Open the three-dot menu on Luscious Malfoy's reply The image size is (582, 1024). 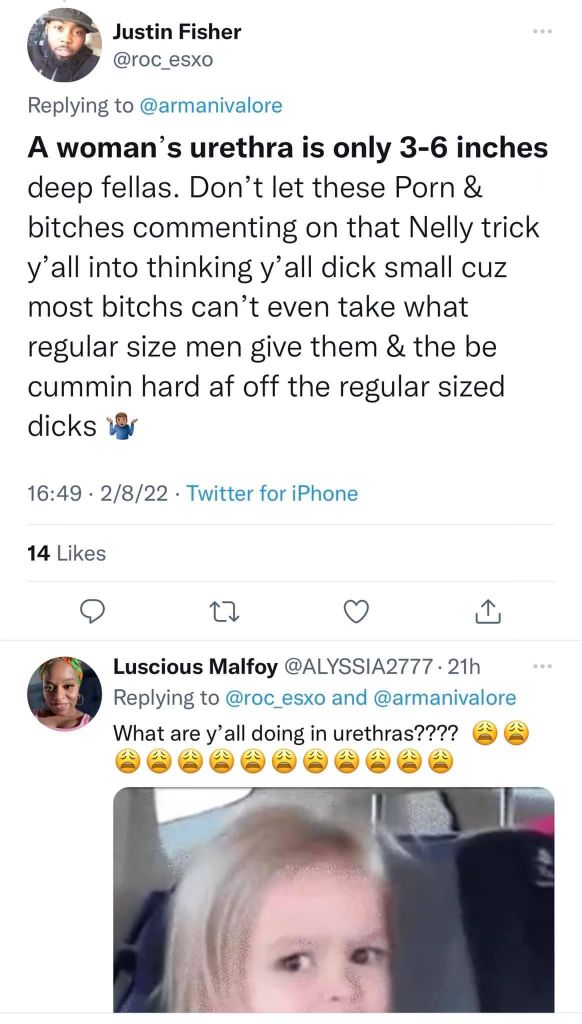pos(543,667)
